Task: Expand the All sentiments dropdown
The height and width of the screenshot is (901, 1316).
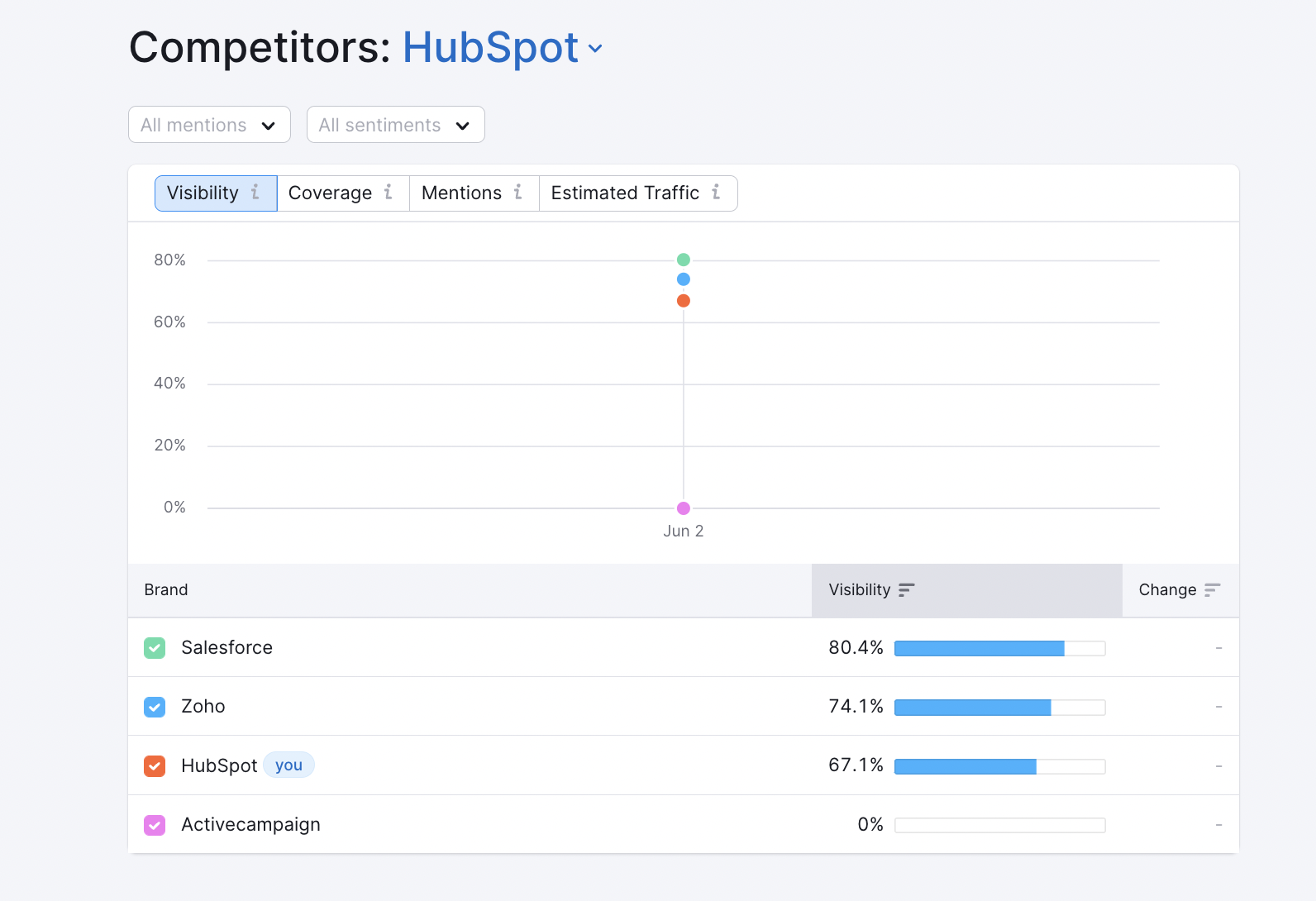Action: (395, 125)
